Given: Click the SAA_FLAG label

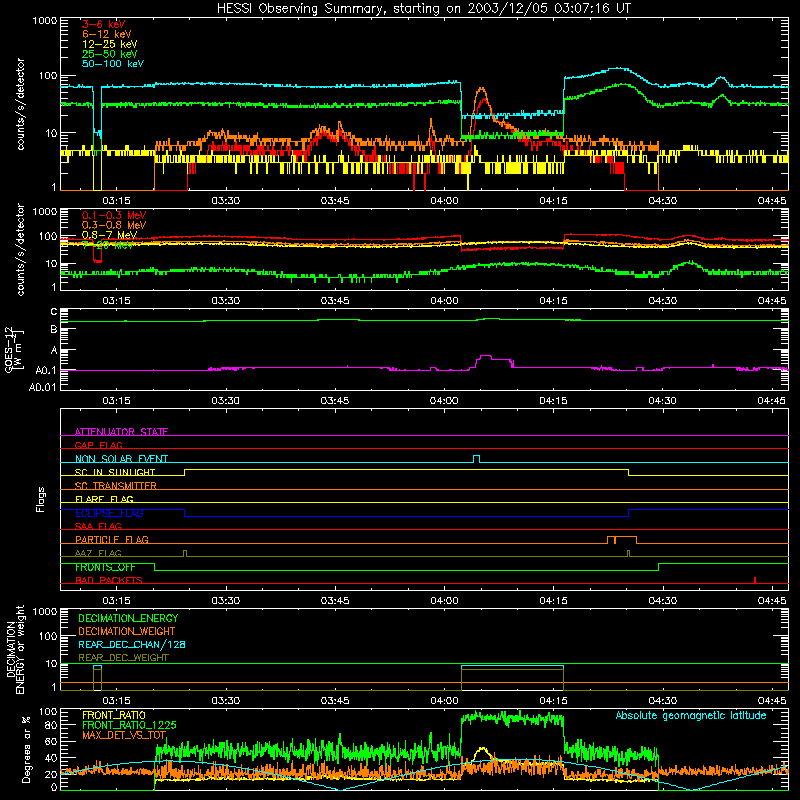Looking at the screenshot, I should coord(98,526).
